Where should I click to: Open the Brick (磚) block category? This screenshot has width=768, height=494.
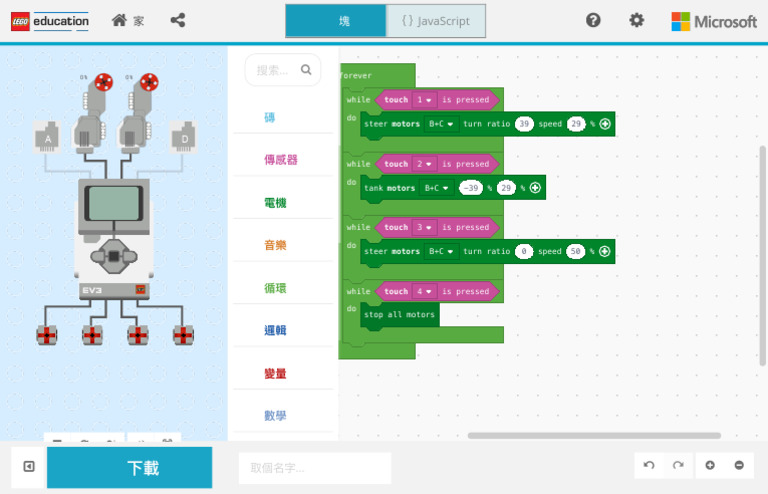(x=283, y=118)
